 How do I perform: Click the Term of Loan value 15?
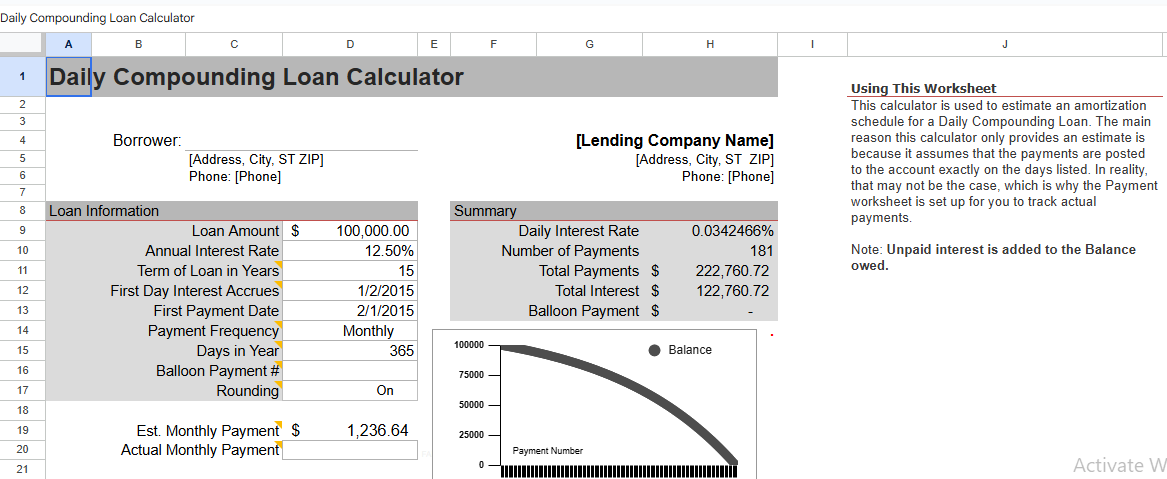[350, 271]
